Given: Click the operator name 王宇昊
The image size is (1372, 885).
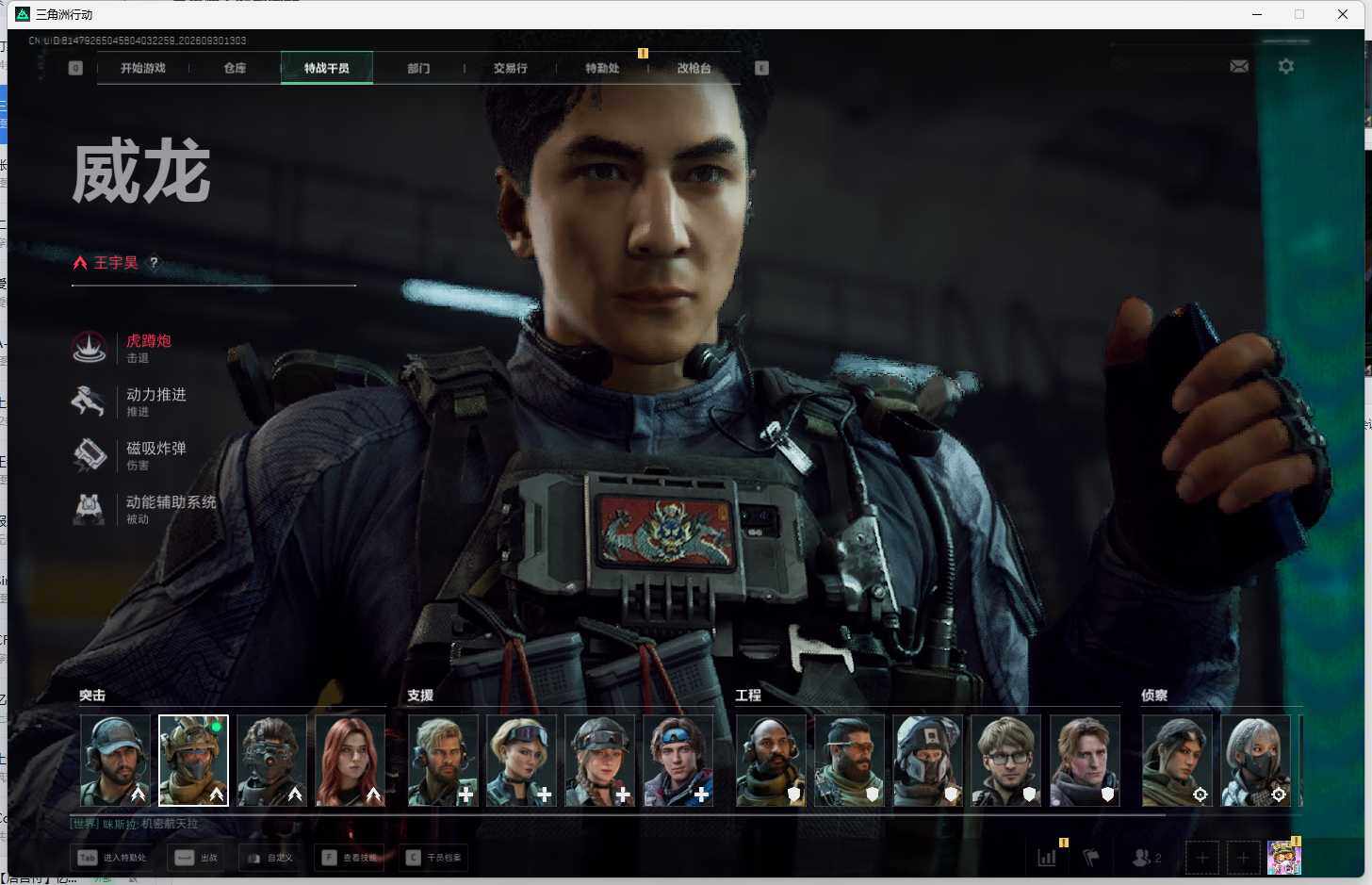Looking at the screenshot, I should pos(116,263).
